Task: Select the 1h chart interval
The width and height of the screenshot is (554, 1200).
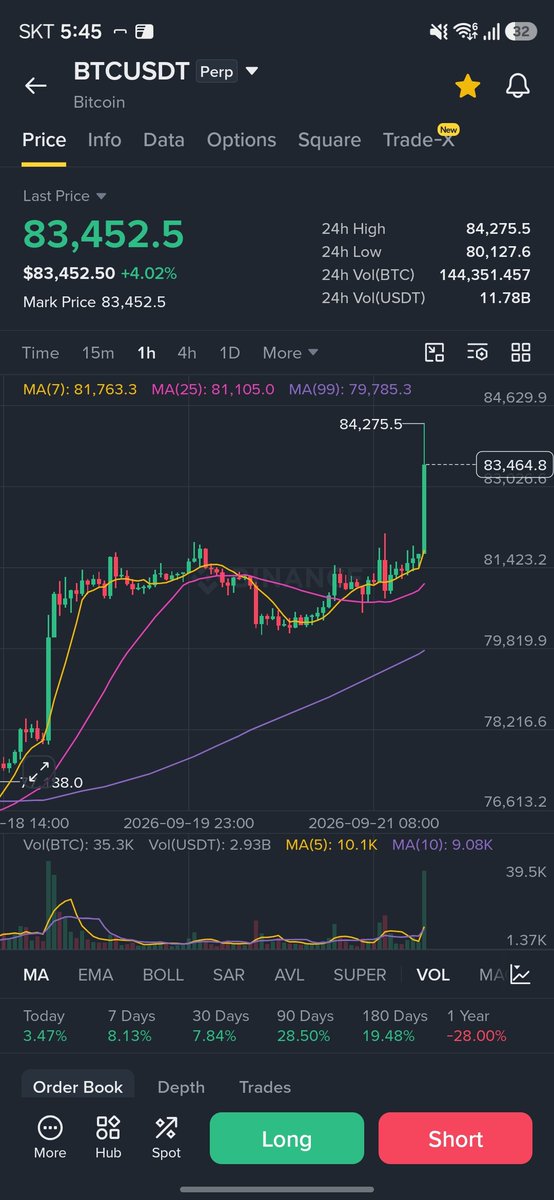Action: (146, 353)
